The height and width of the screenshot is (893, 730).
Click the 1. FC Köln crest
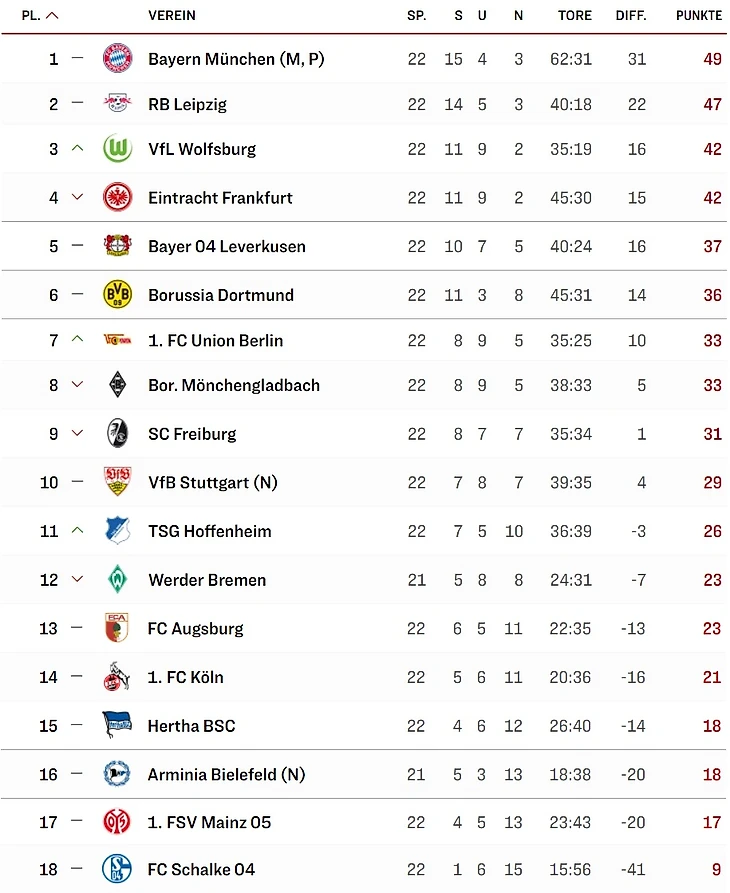pos(117,678)
